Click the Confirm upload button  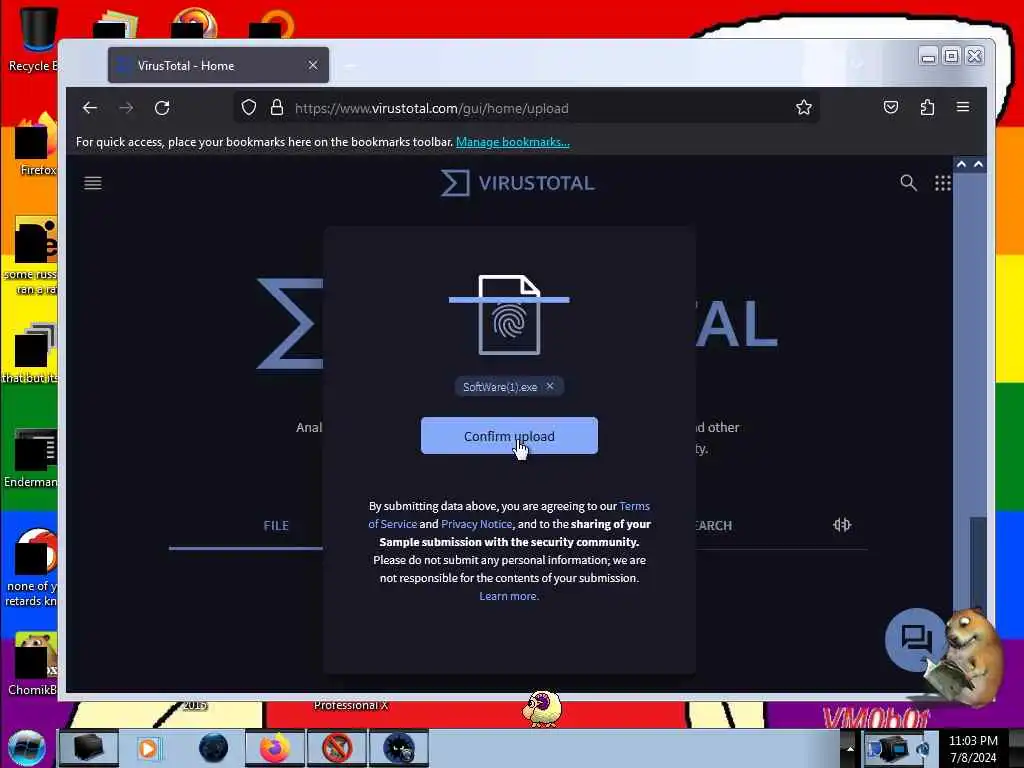(x=509, y=436)
